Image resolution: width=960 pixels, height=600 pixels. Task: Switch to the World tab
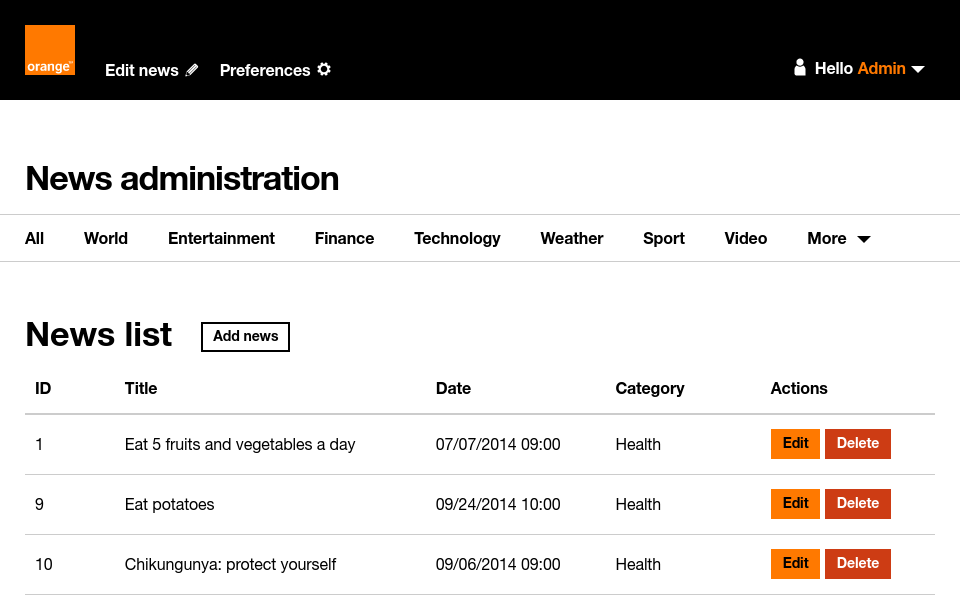tap(106, 238)
